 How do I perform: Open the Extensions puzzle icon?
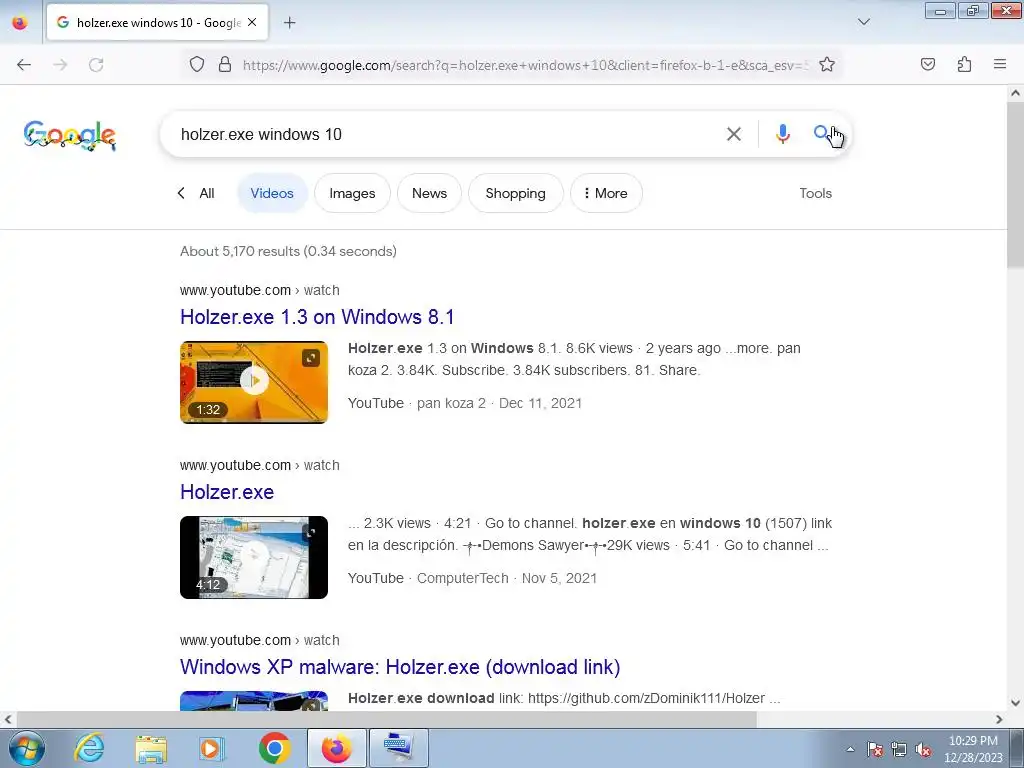[x=964, y=65]
